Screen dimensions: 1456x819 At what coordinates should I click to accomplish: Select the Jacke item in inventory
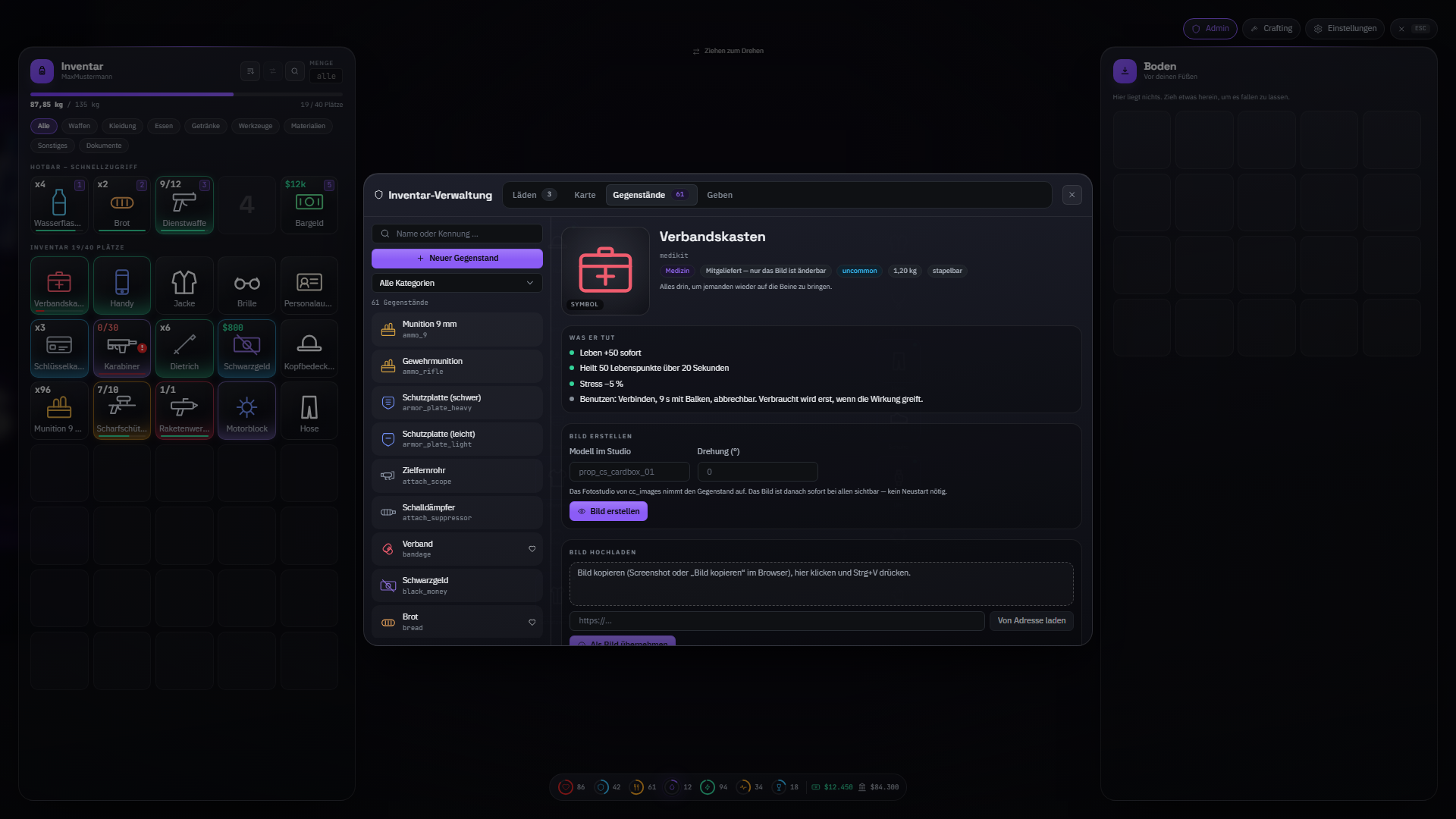[184, 285]
